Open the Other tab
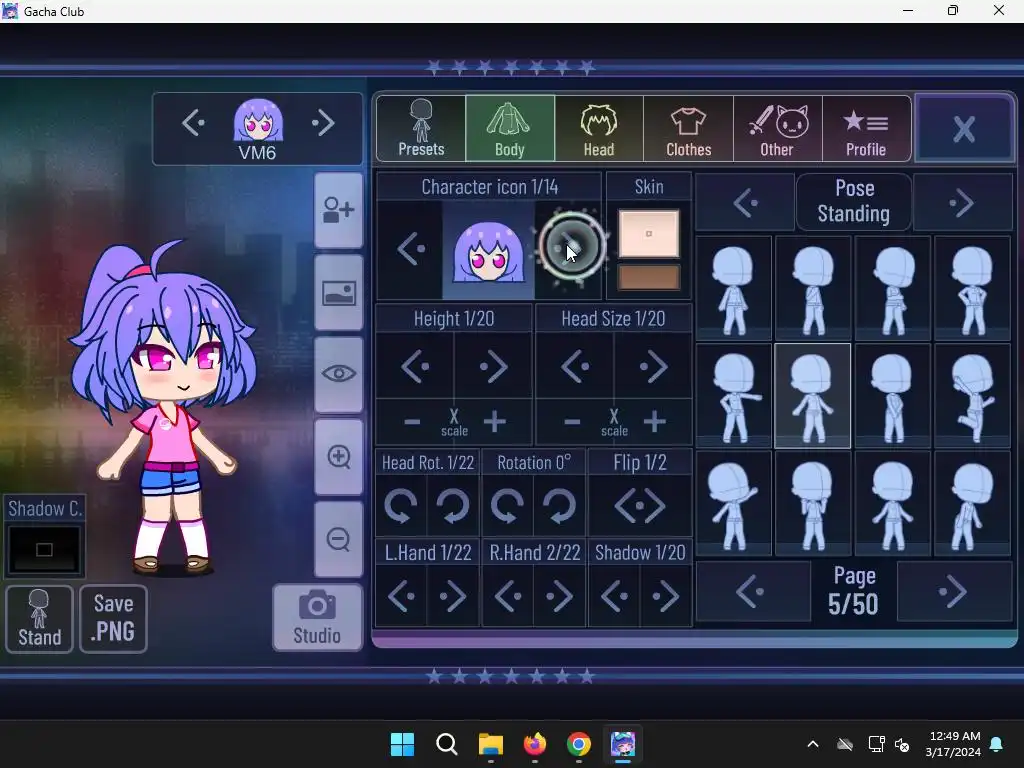The height and width of the screenshot is (768, 1024). coord(777,128)
